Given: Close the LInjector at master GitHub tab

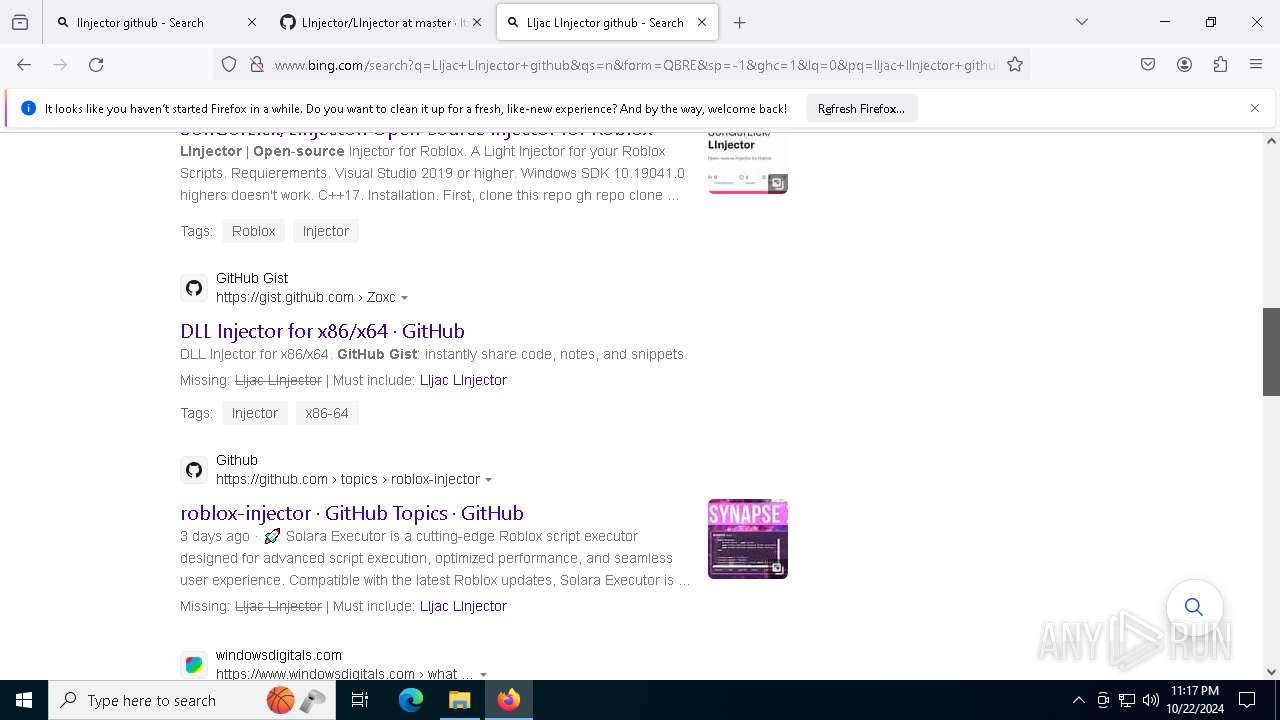Looking at the screenshot, I should coord(477,22).
